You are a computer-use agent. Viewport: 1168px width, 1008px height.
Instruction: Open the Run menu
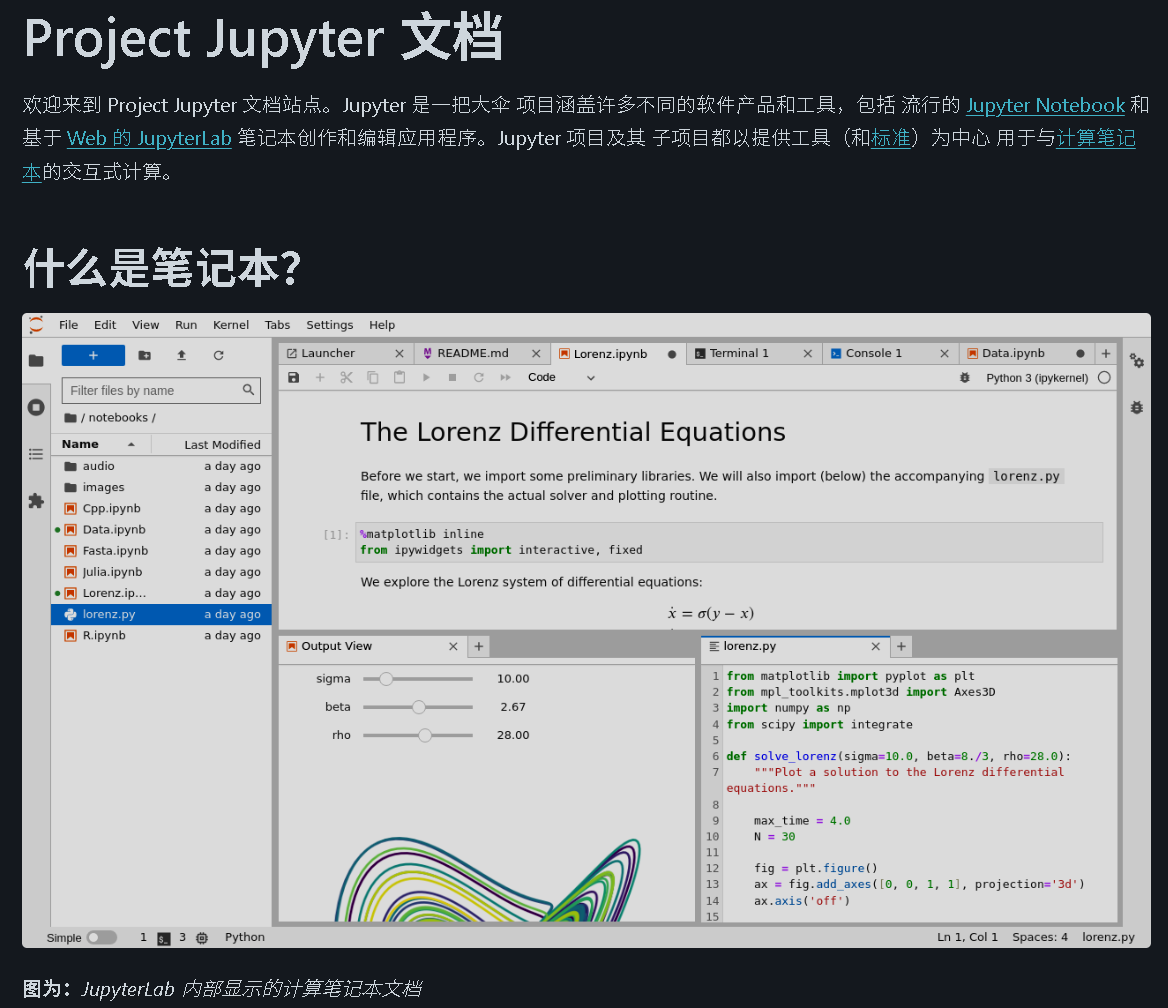(x=186, y=325)
